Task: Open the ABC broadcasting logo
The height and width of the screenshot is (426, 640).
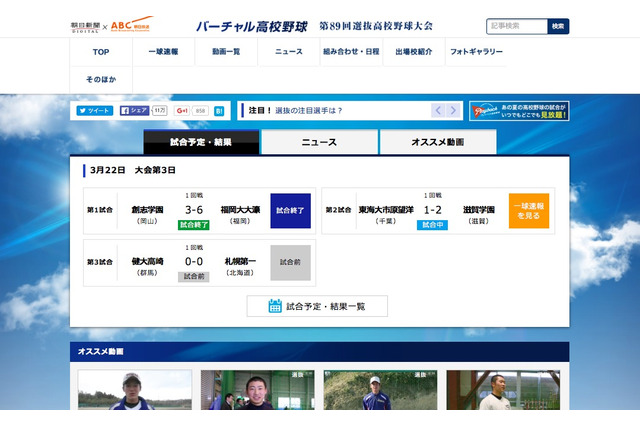Action: (x=131, y=24)
